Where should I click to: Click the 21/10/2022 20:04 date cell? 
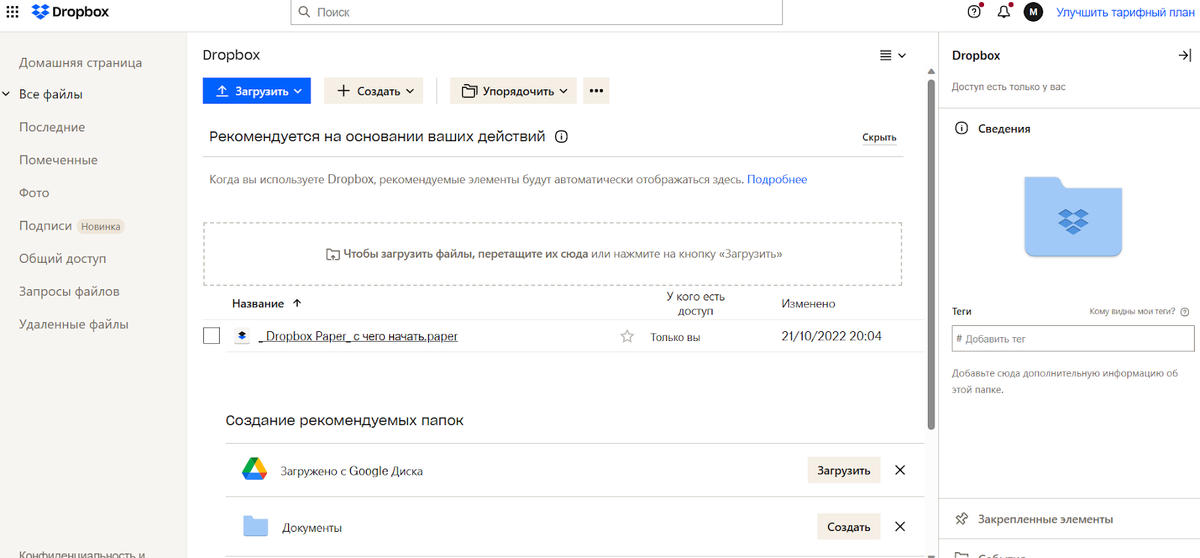coord(831,337)
